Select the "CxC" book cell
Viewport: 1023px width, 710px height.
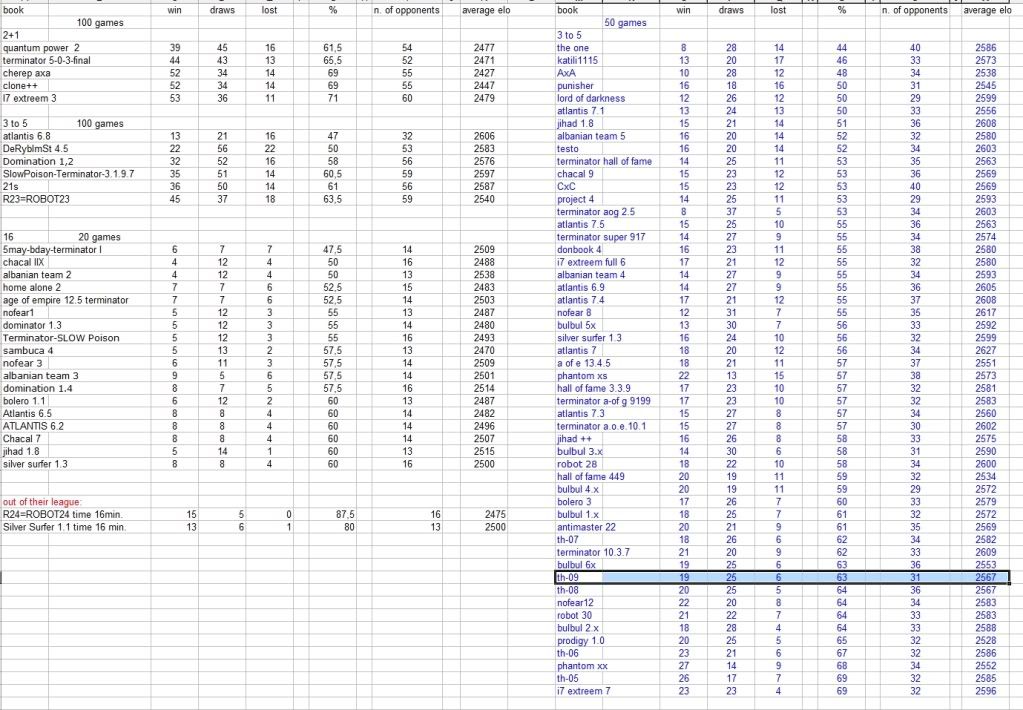(566, 187)
